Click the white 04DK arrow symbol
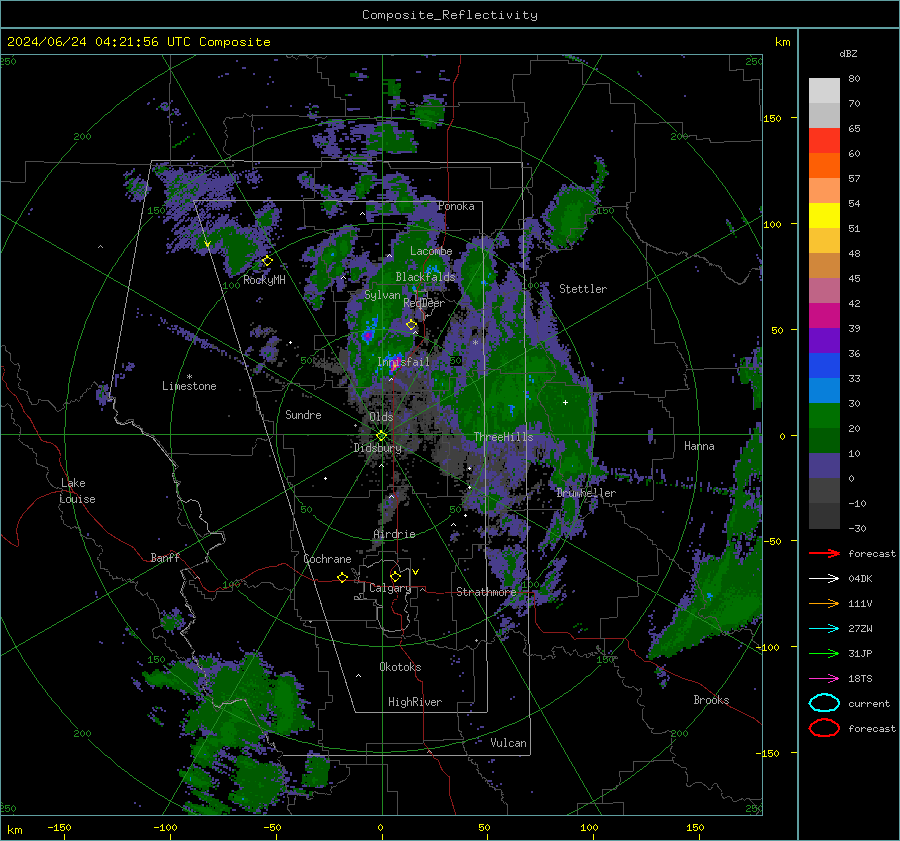The width and height of the screenshot is (900, 841). (x=824, y=578)
